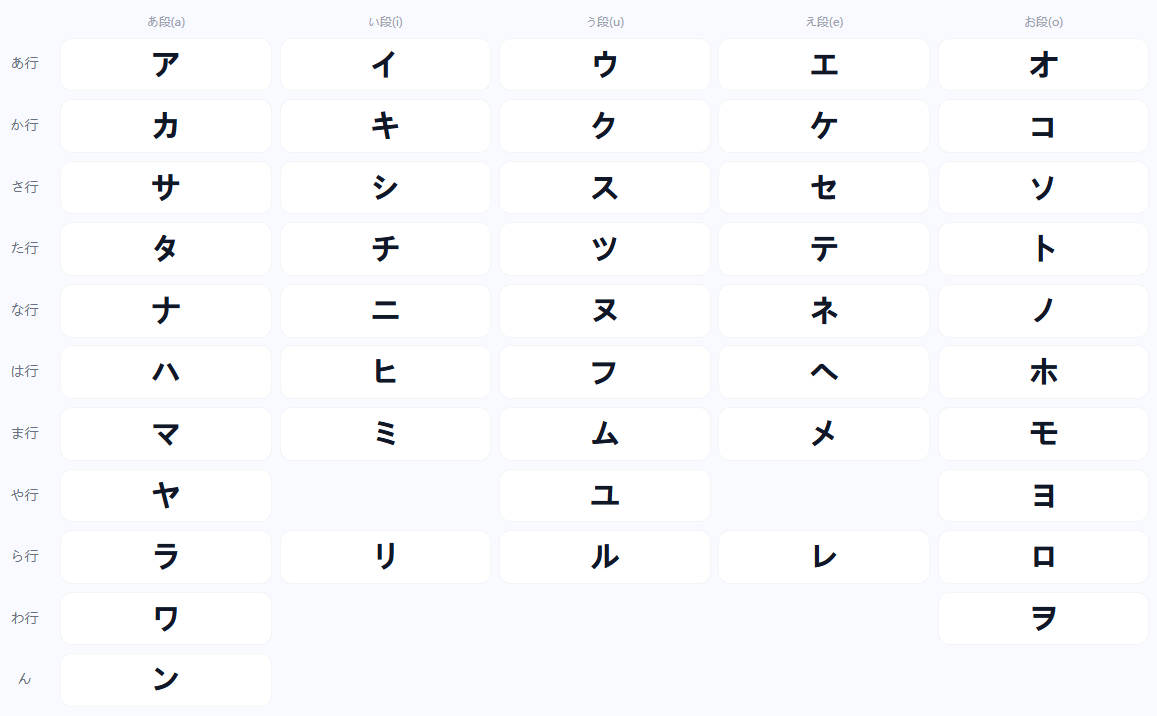The width and height of the screenshot is (1157, 716).
Task: Click the ヌ character card
Action: tap(605, 311)
